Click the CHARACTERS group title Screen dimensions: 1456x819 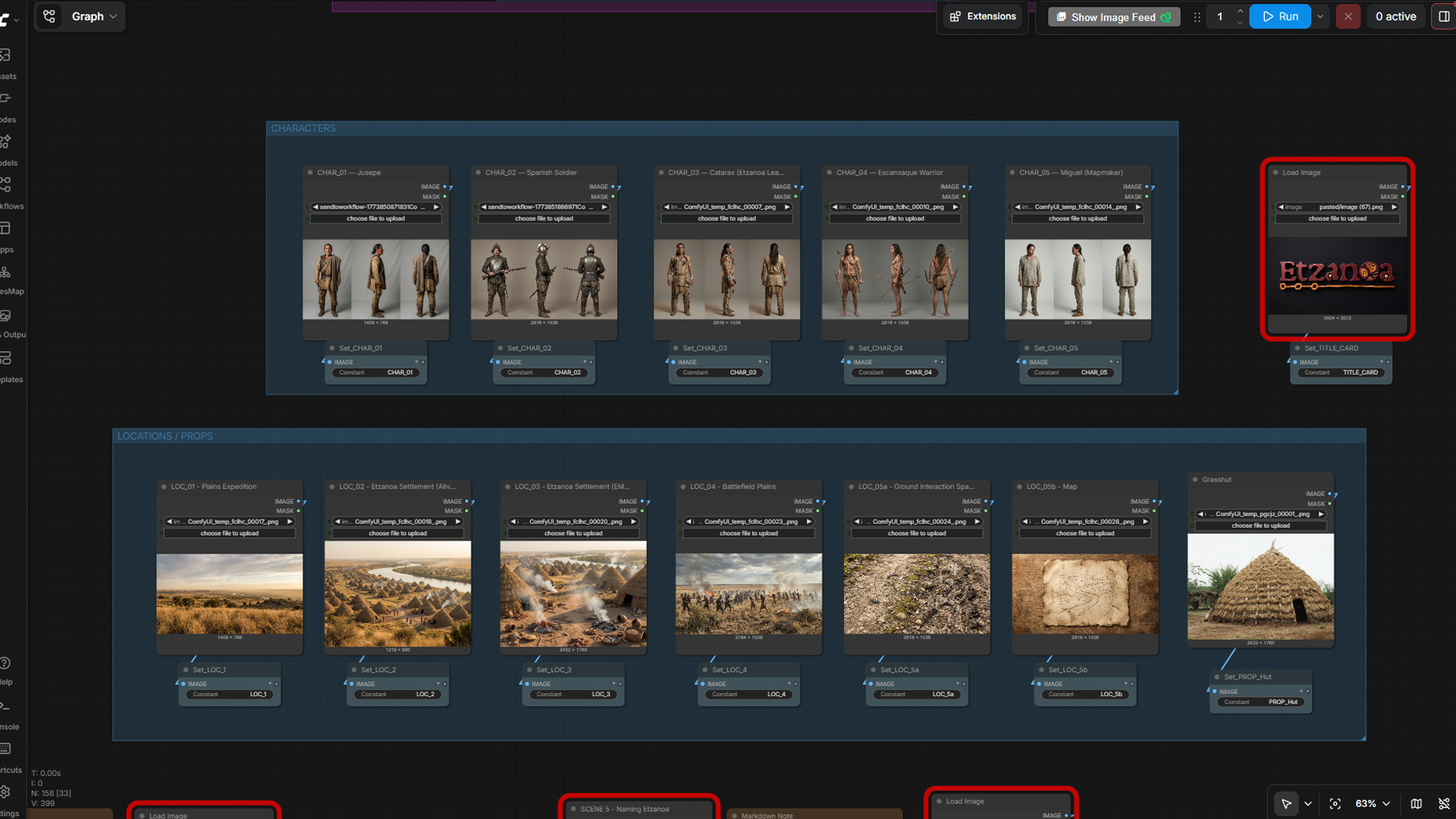coord(303,128)
